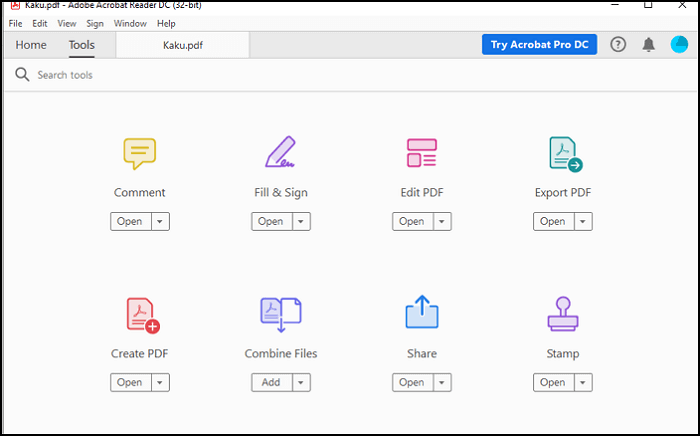Viewport: 700px width, 436px height.
Task: Open the Export PDF tool icon
Action: [x=564, y=153]
